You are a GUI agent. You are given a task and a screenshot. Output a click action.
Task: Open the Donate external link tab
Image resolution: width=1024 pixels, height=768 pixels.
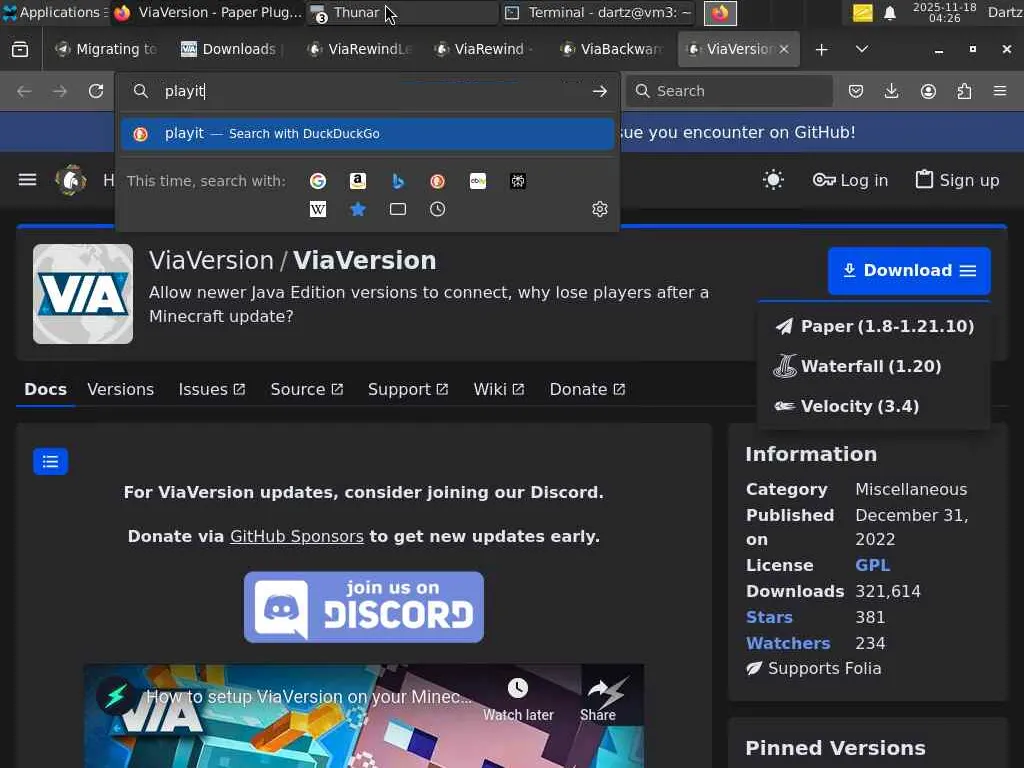(587, 389)
